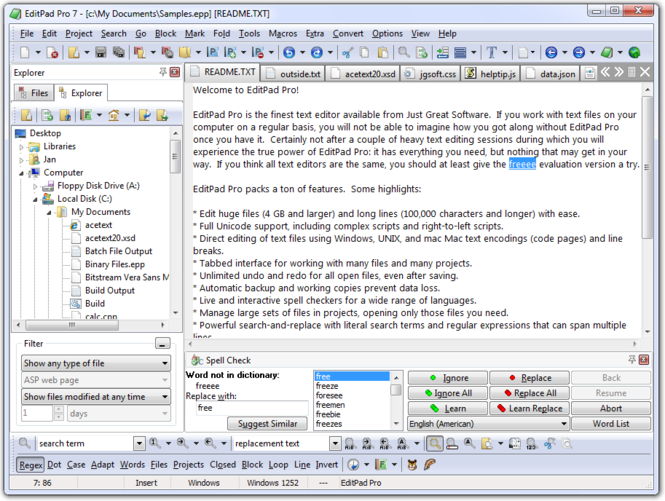665x501 pixels.
Task: Click the Paste clipboard icon
Action: click(383, 52)
